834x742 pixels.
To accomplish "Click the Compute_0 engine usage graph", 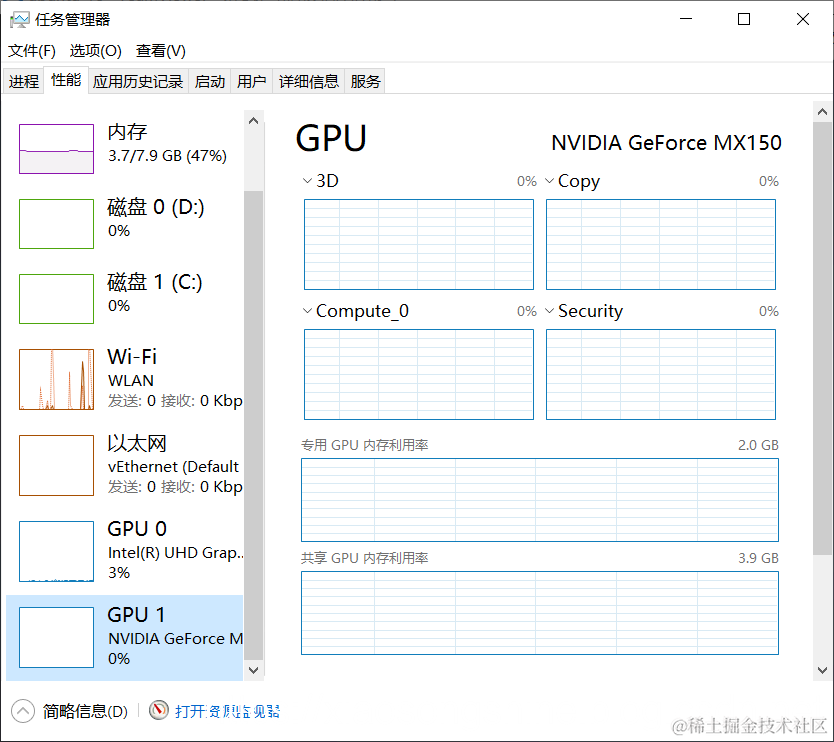I will tap(419, 374).
